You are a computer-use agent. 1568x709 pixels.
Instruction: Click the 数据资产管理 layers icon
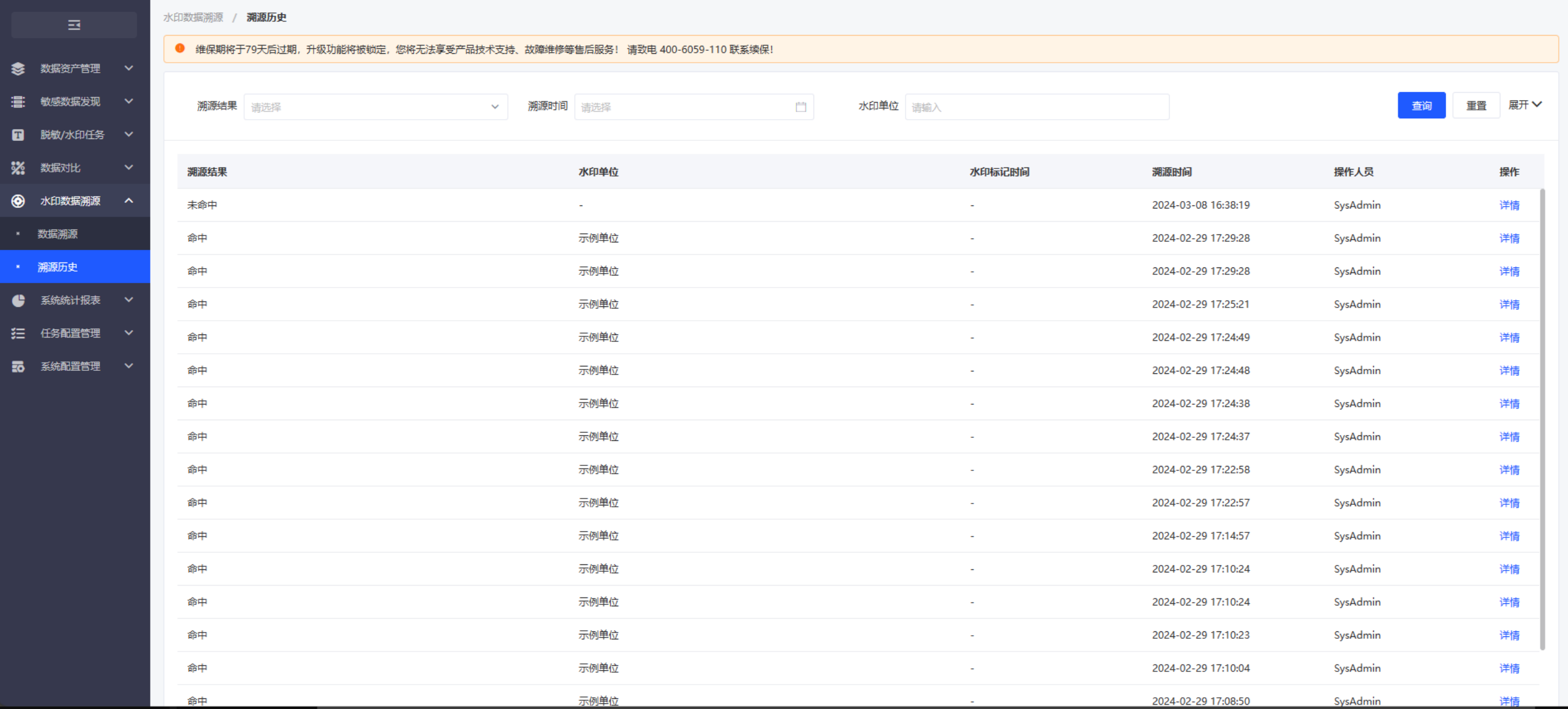[x=18, y=68]
